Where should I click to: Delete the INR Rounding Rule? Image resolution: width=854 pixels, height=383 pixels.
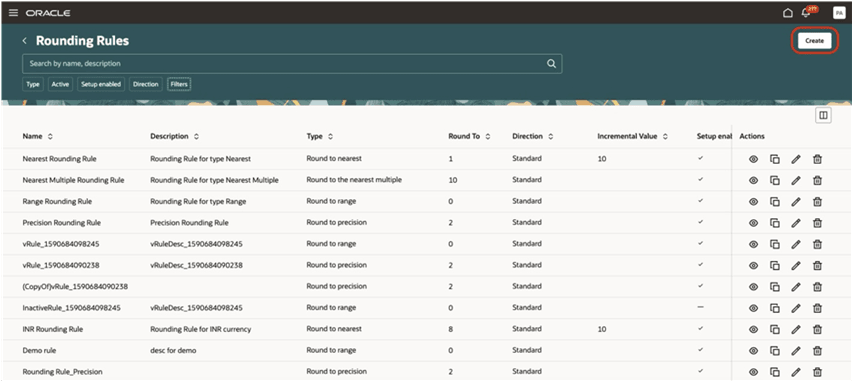817,329
